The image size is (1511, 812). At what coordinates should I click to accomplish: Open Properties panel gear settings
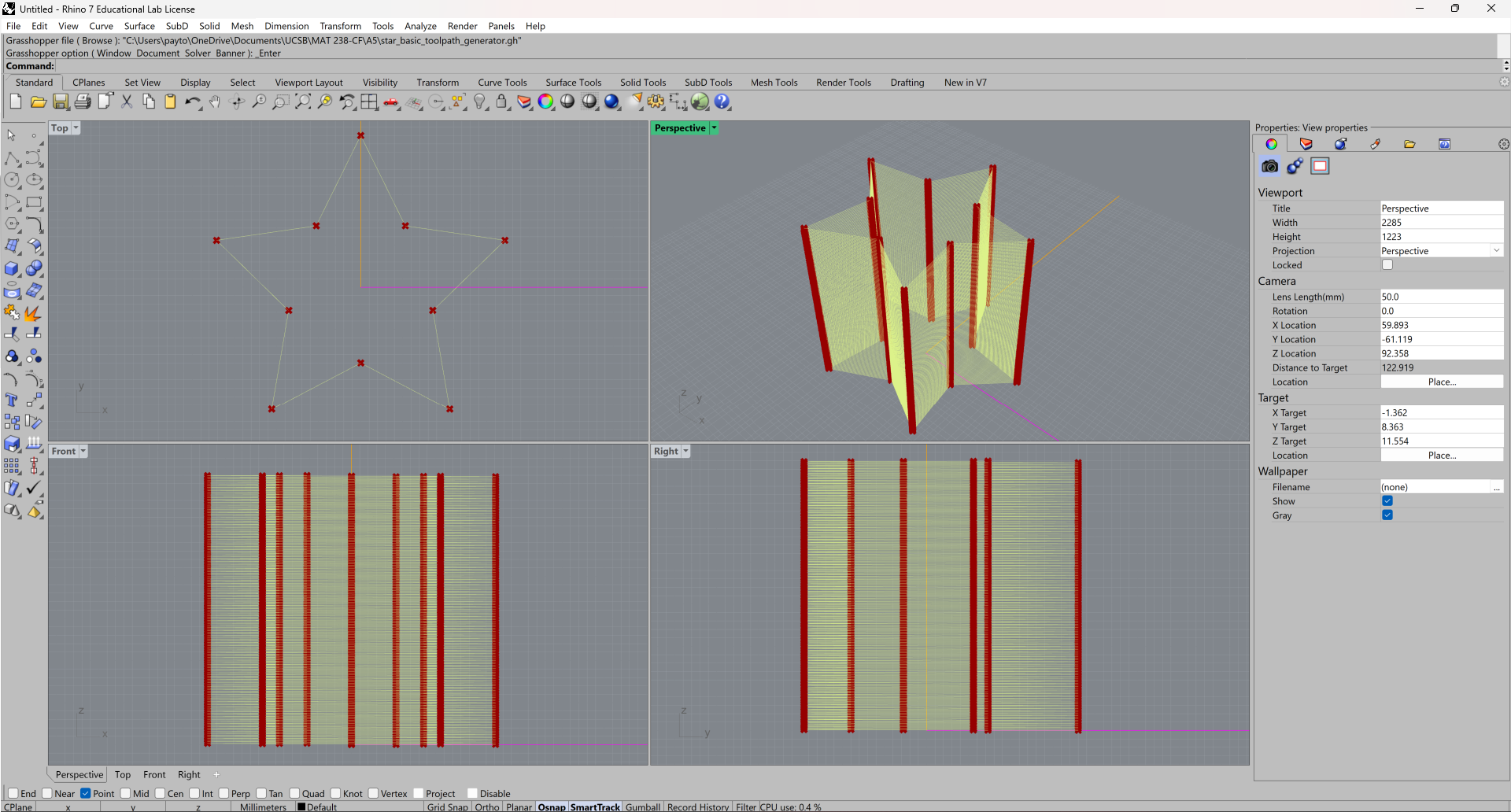(x=1503, y=144)
